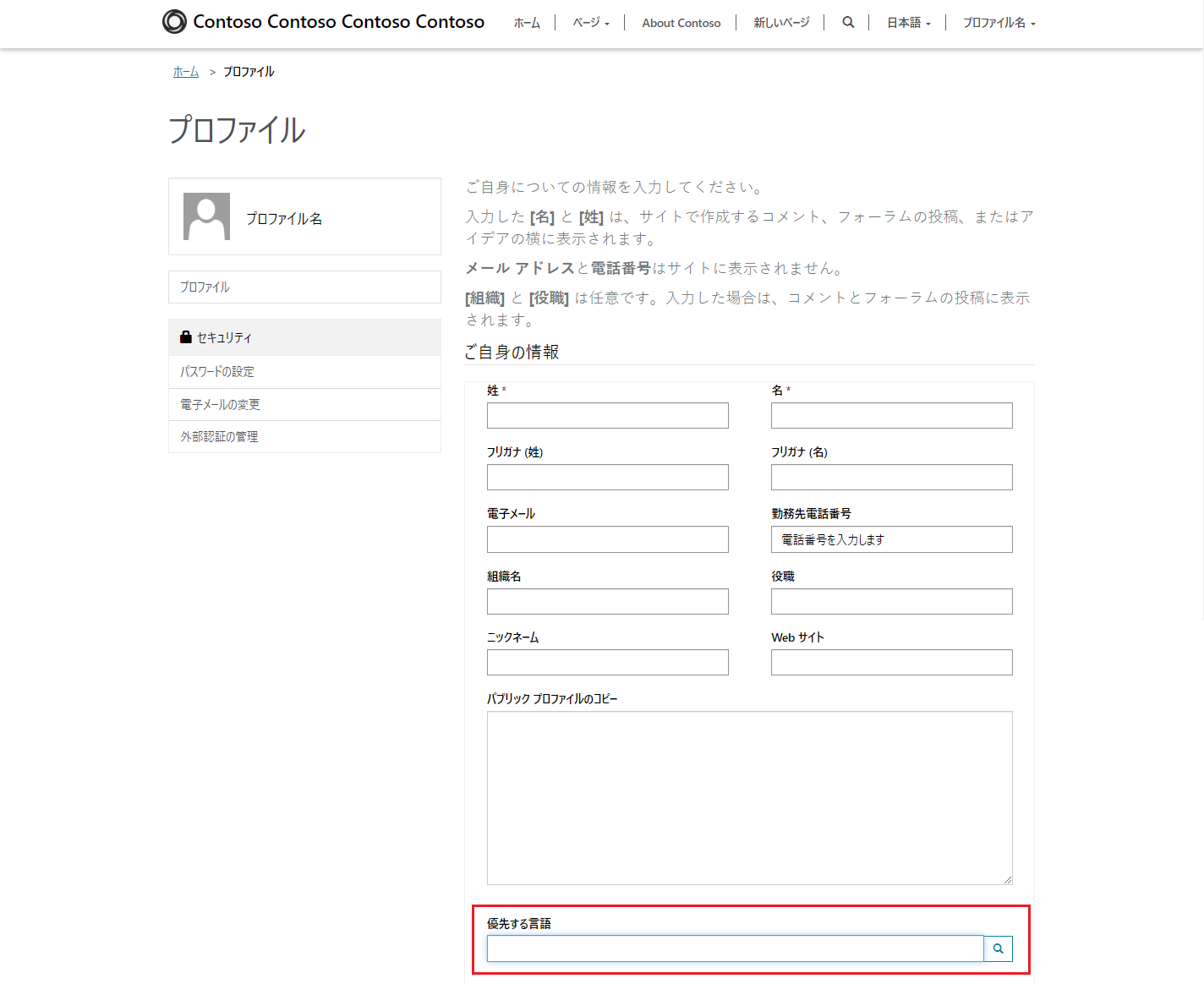
Task: Open the プロファイル名 user dropdown
Action: (x=999, y=23)
